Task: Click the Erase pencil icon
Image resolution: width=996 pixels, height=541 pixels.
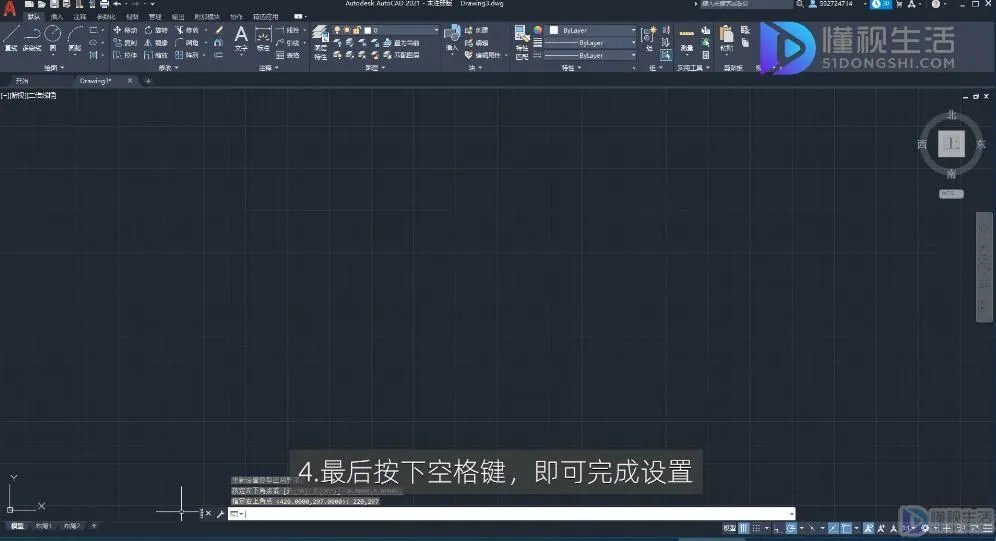Action: 219,30
